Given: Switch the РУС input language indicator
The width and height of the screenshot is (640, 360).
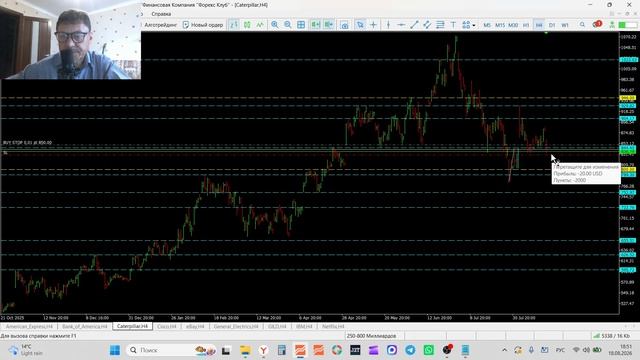Looking at the screenshot, I should (x=560, y=350).
